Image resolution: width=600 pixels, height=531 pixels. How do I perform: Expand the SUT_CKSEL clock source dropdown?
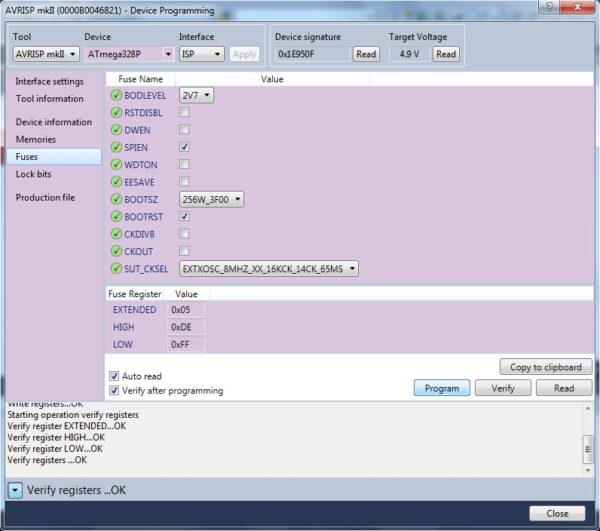pos(269,269)
